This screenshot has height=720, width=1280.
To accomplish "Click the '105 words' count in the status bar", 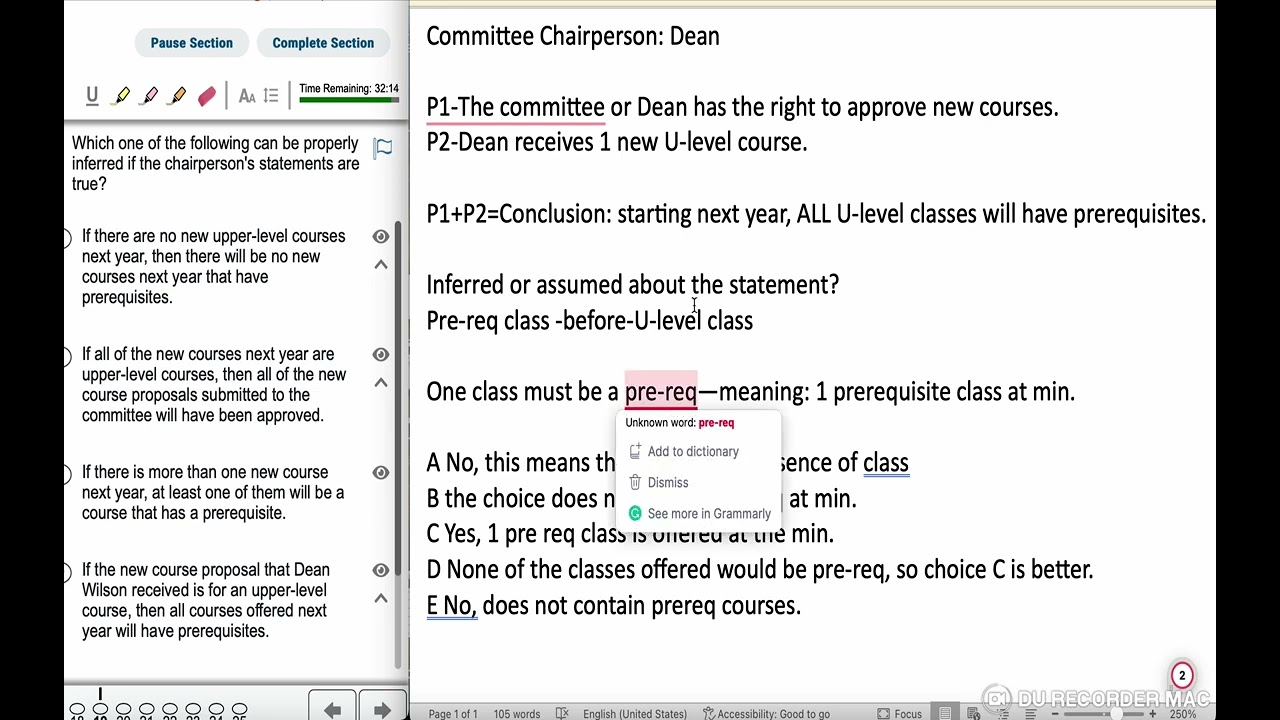I will click(516, 714).
